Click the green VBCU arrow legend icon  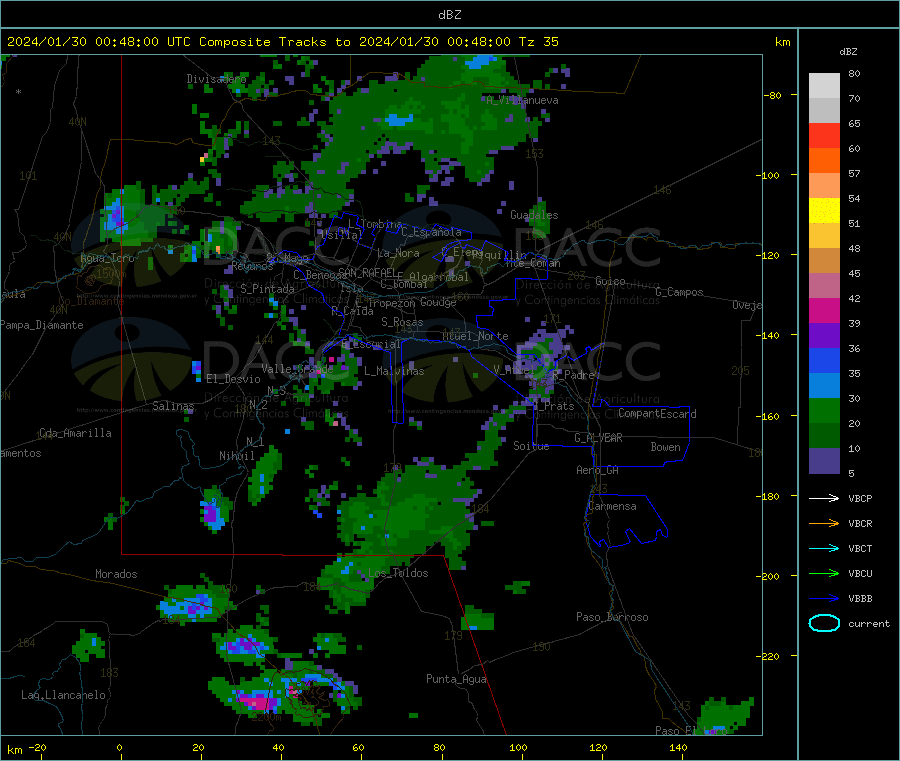point(824,573)
